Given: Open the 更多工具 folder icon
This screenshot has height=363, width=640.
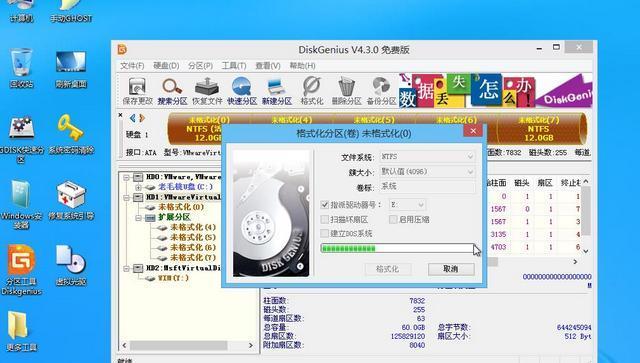Looking at the screenshot, I should [21, 331].
